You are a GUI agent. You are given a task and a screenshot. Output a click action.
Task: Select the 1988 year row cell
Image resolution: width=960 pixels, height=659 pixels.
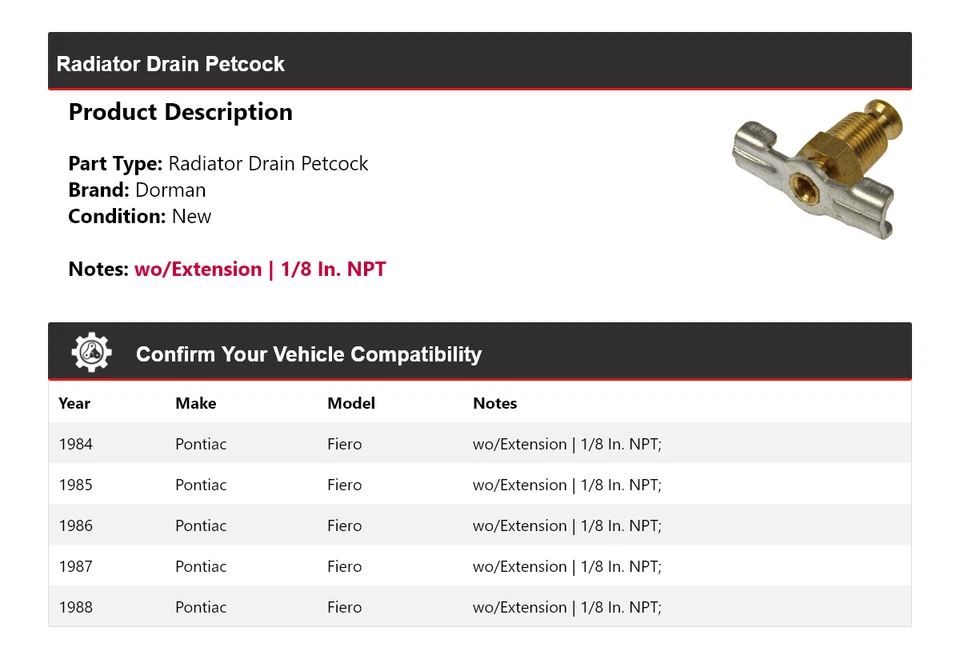(x=75, y=607)
